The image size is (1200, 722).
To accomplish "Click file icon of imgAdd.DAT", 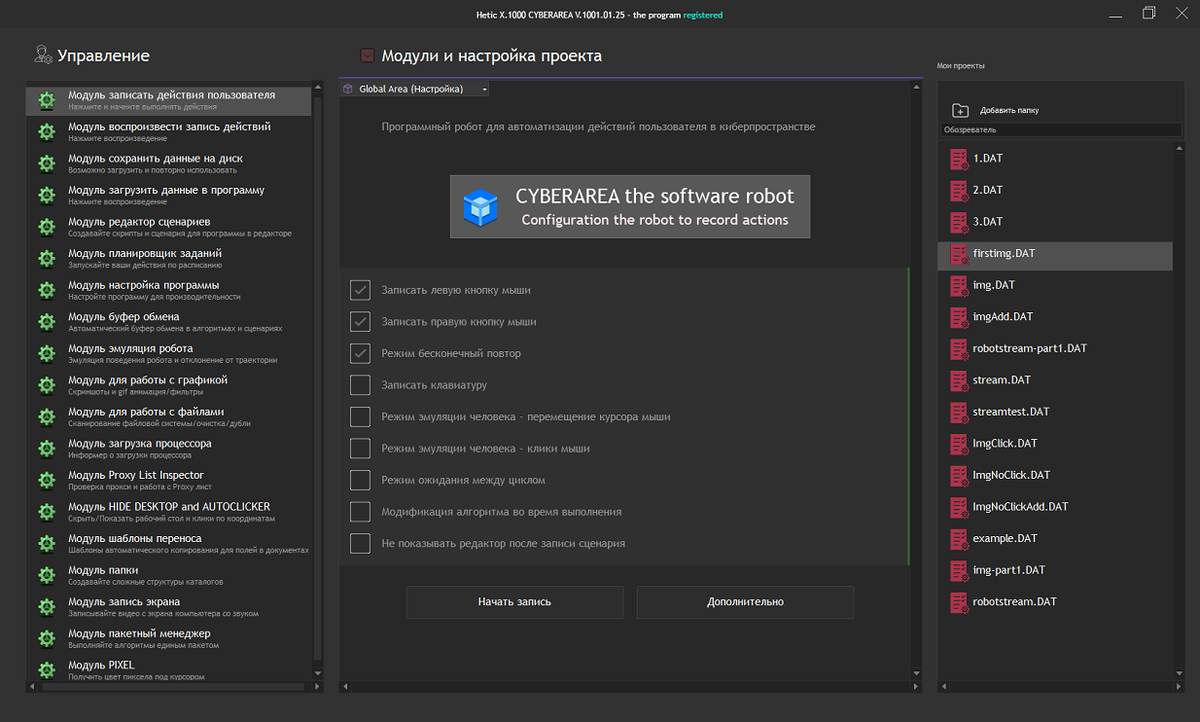I will [958, 317].
